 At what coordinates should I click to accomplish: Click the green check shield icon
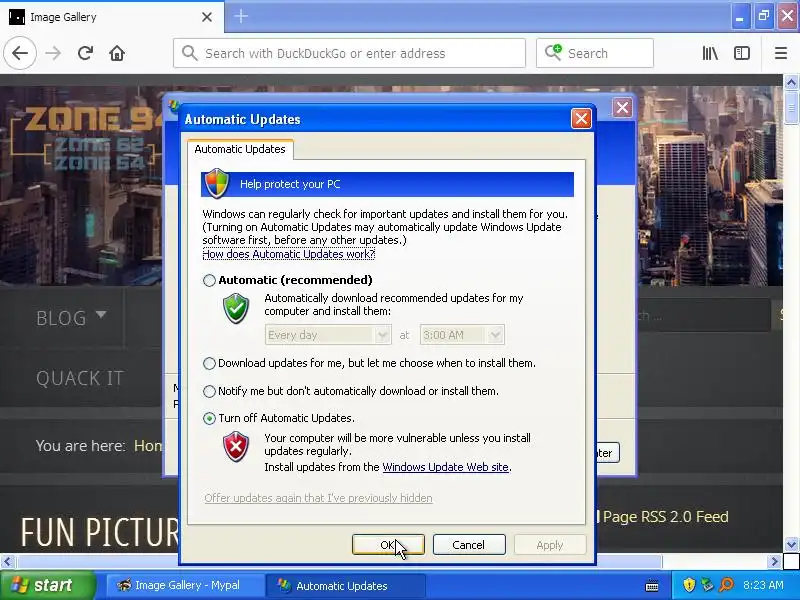pyautogui.click(x=236, y=308)
